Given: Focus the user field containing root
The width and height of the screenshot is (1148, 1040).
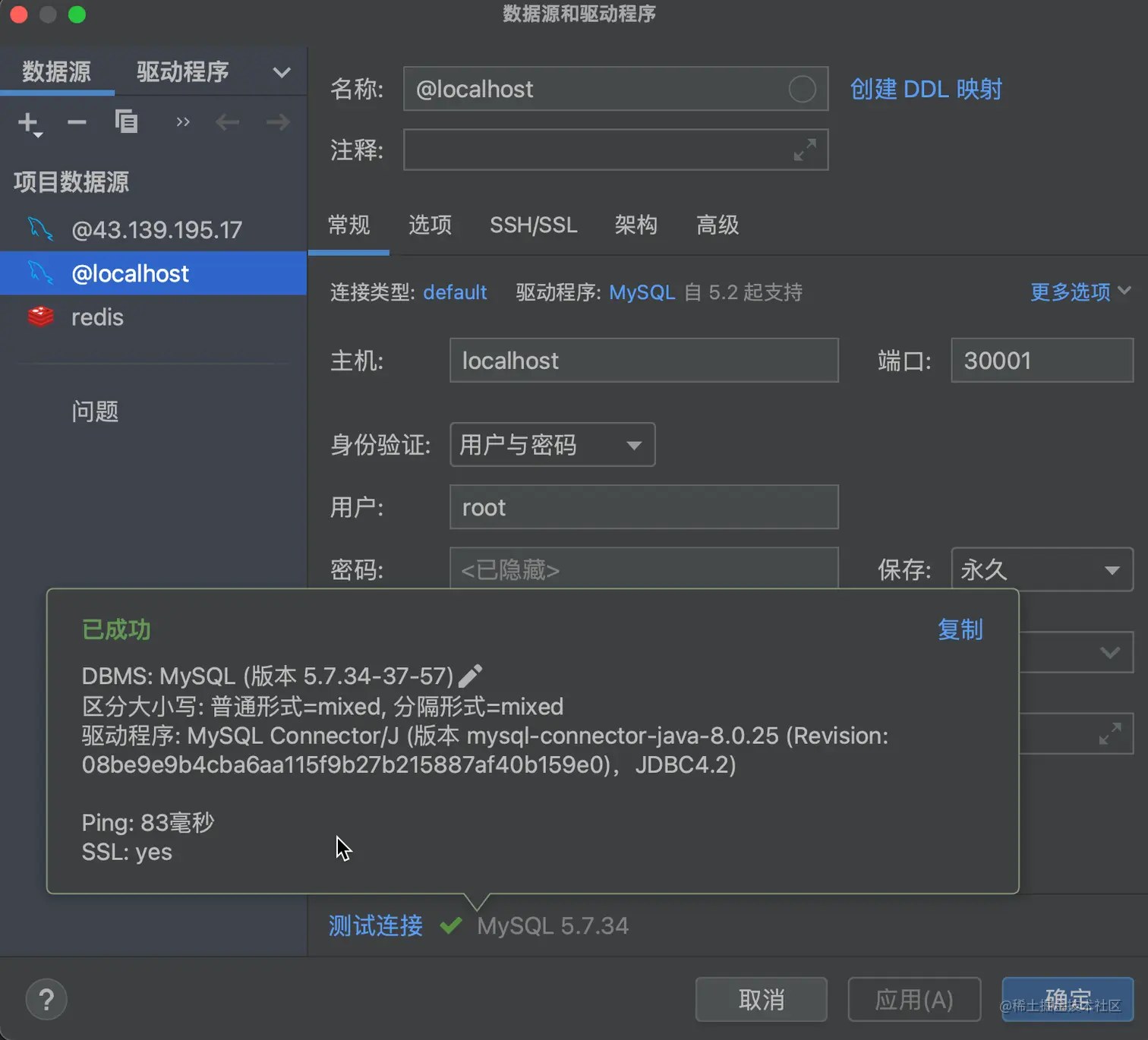Looking at the screenshot, I should click(644, 507).
